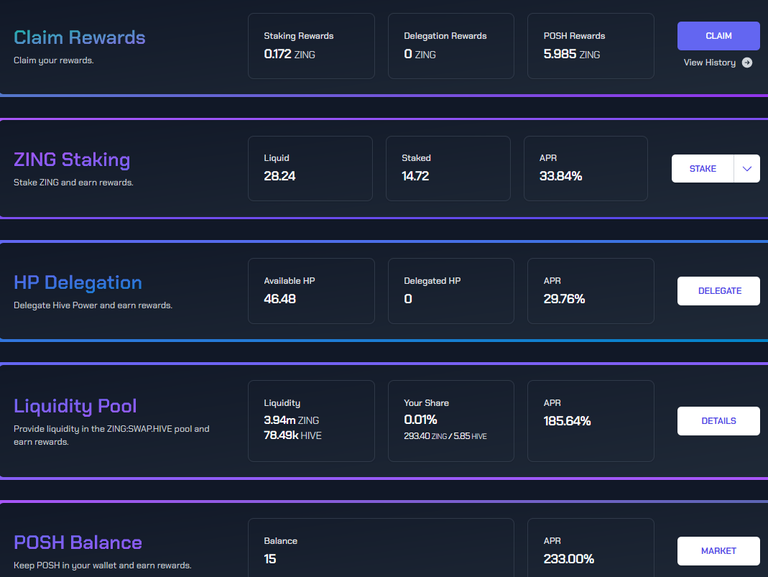The height and width of the screenshot is (577, 768).
Task: Click the Your Share liquidity card
Action: [451, 421]
